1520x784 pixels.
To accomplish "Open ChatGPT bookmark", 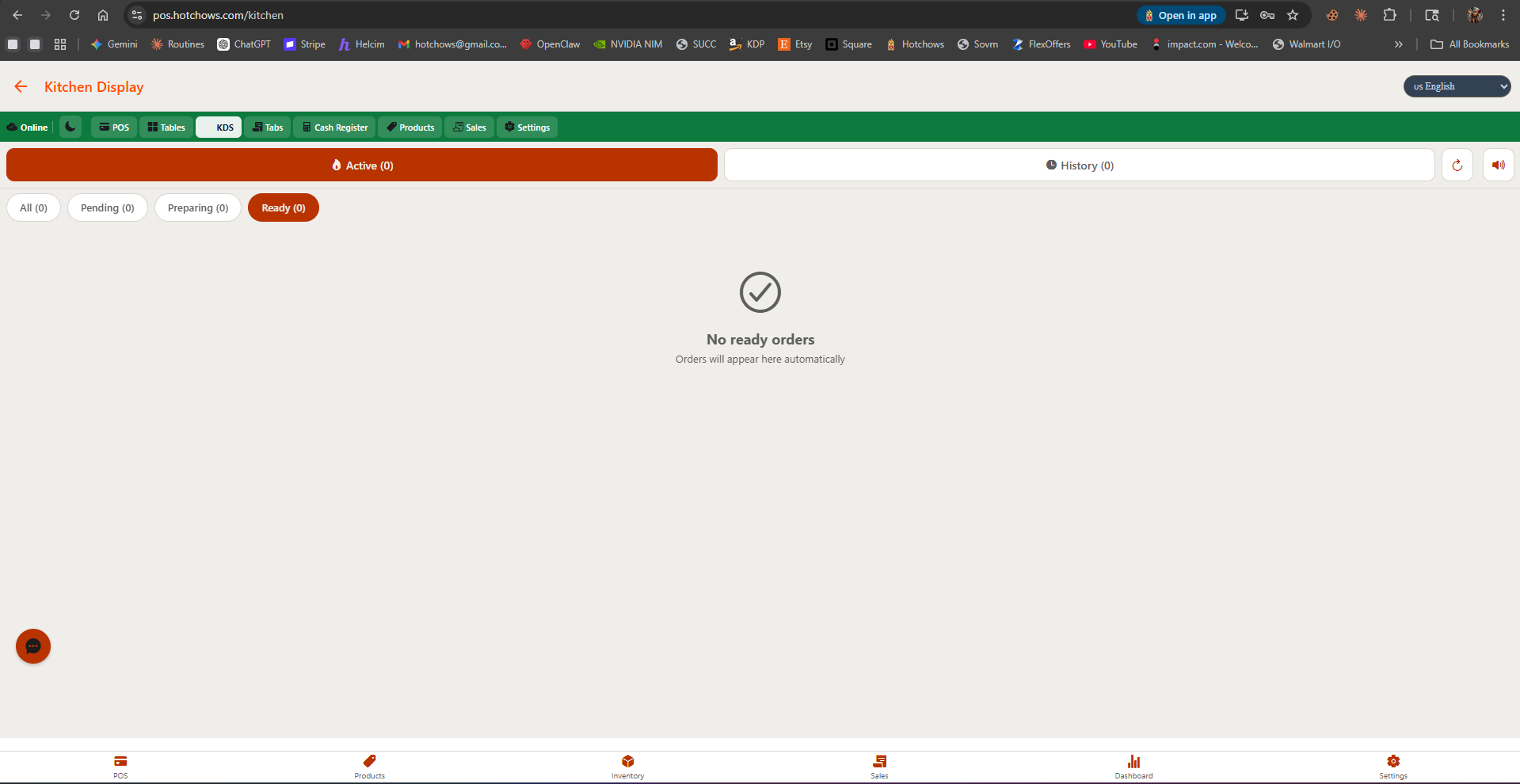I will 244,44.
